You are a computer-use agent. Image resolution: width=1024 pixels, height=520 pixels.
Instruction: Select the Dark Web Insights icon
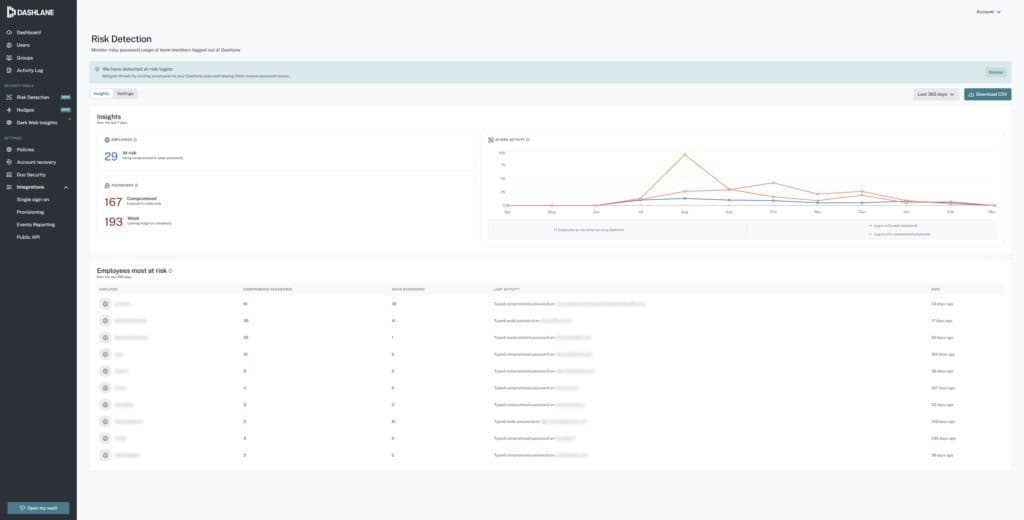9,122
